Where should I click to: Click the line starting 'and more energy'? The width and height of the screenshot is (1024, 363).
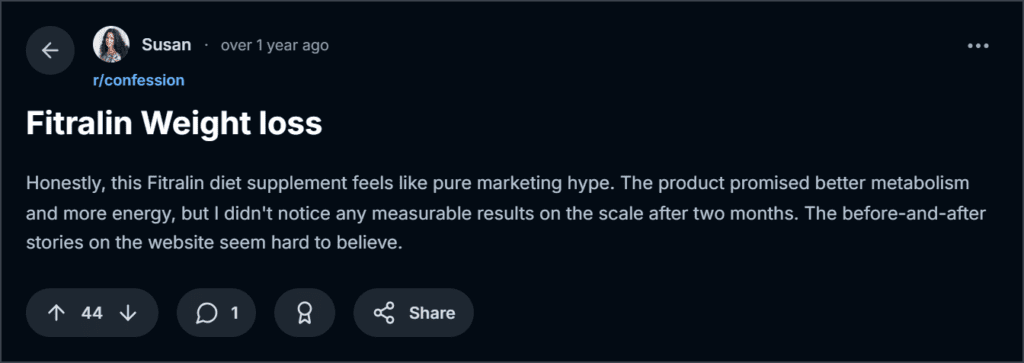point(506,213)
